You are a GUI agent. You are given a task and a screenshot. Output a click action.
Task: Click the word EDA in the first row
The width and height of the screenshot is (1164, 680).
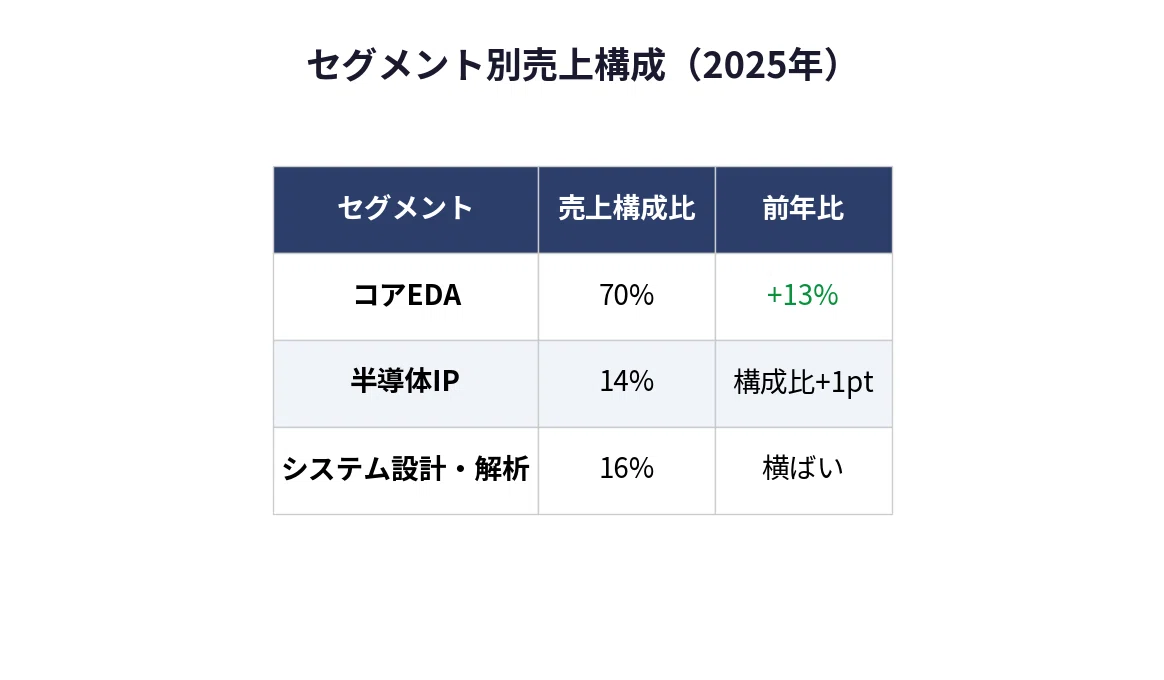pyautogui.click(x=434, y=295)
